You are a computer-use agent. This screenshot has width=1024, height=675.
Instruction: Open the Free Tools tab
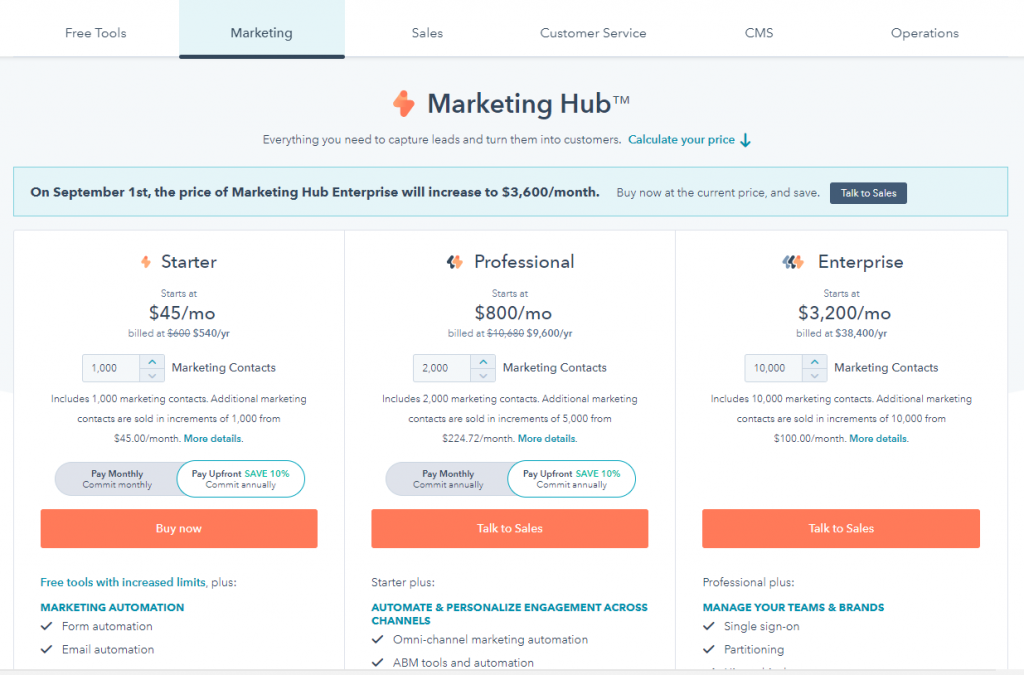pos(95,33)
